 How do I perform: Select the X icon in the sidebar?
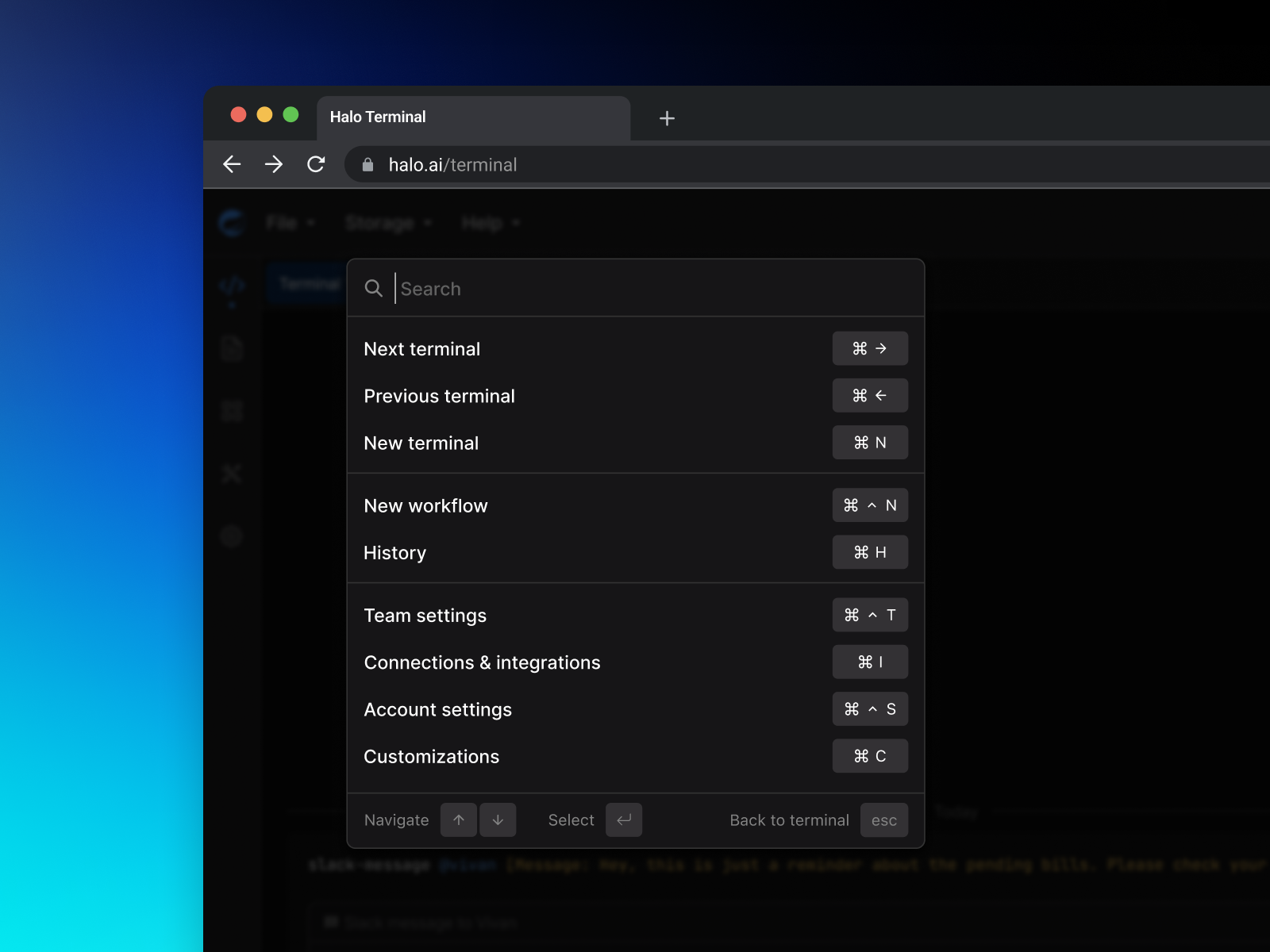coord(231,474)
